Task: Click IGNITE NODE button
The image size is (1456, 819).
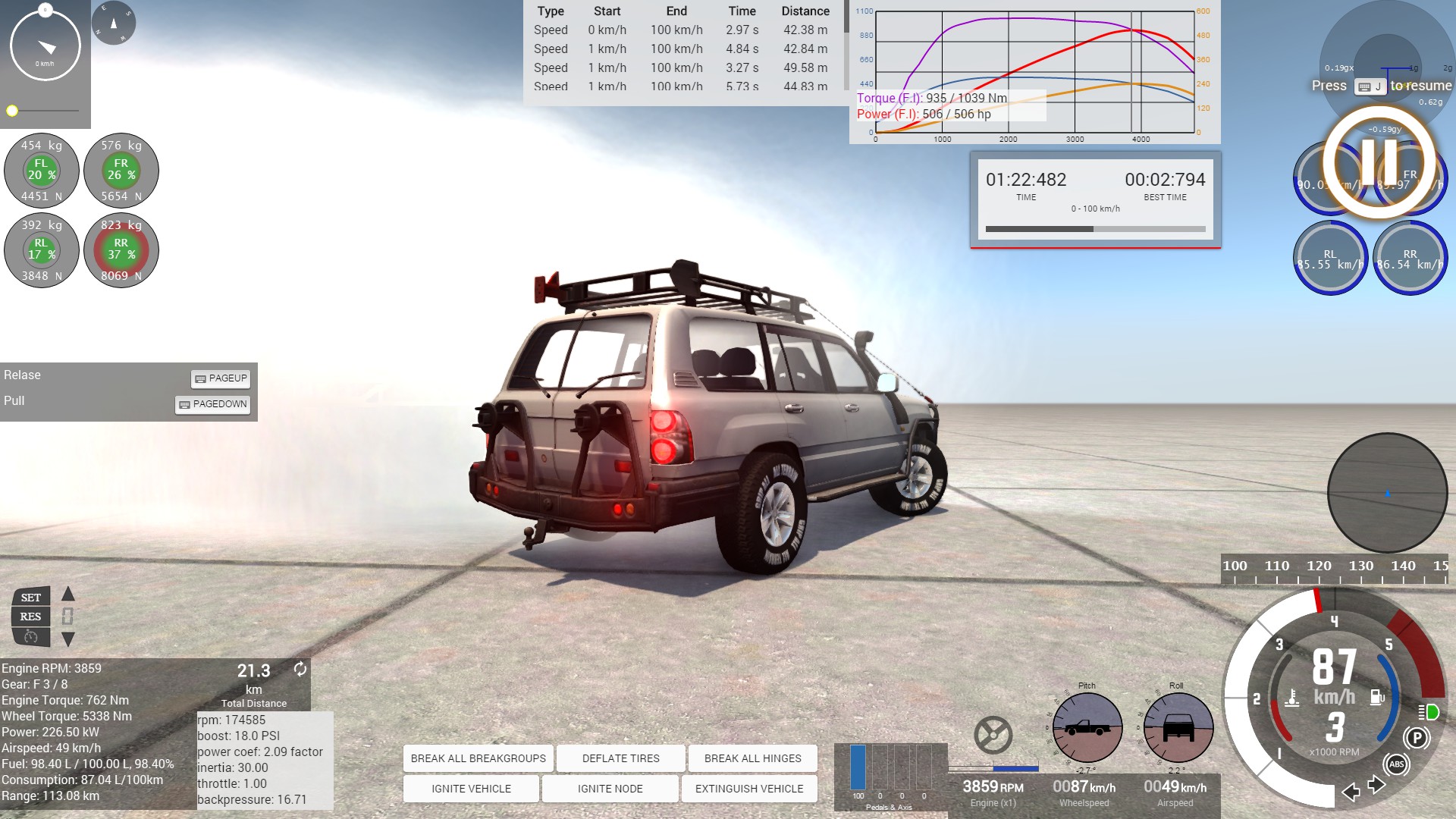Action: (610, 789)
